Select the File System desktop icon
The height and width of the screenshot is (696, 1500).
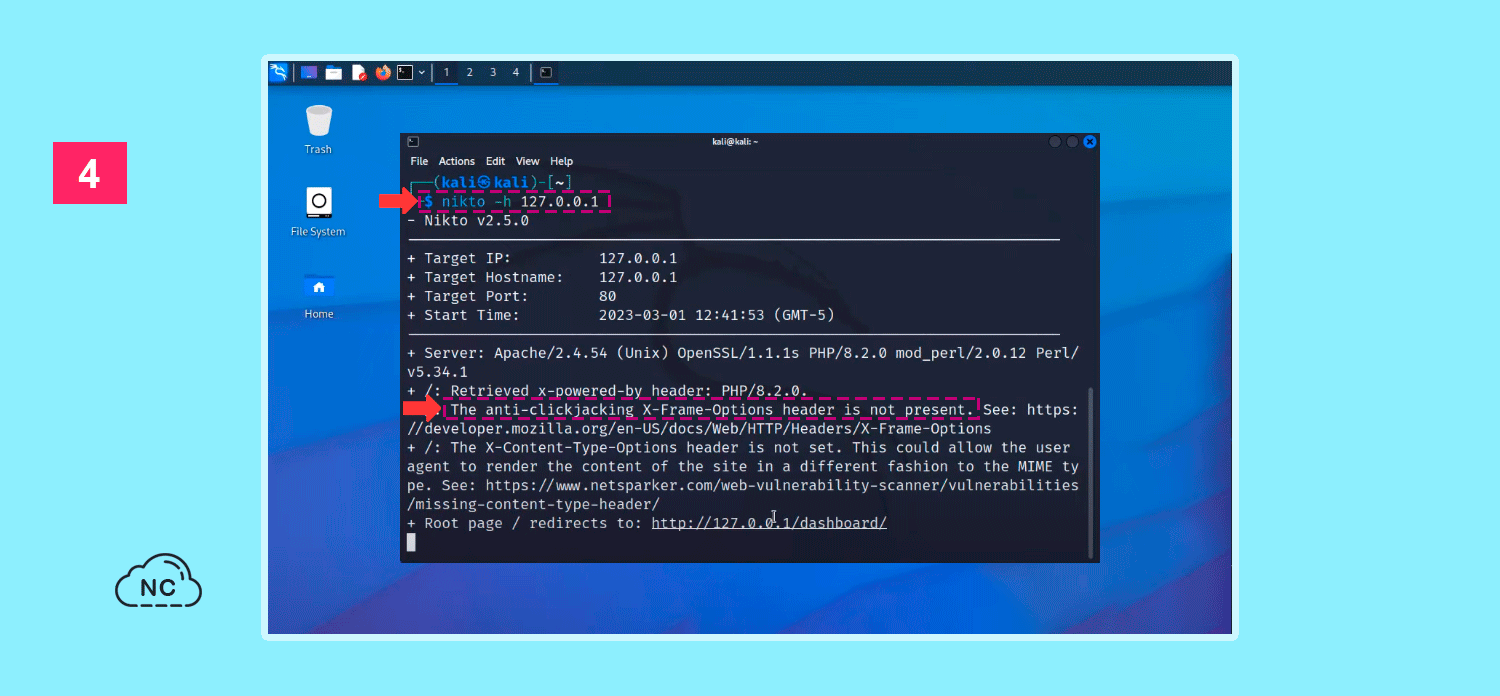(x=318, y=212)
